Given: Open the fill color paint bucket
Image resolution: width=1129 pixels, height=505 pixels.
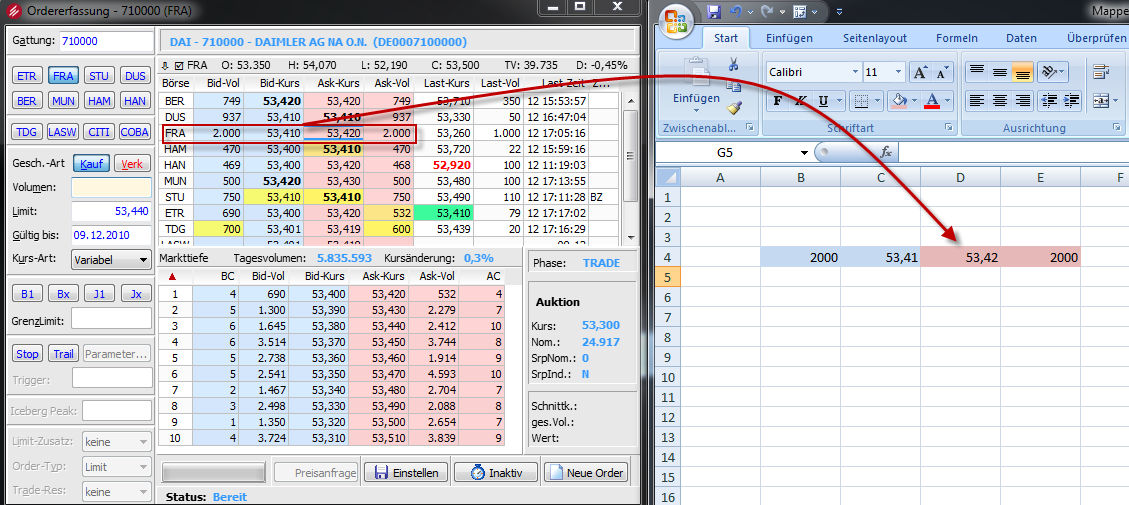Looking at the screenshot, I should tap(898, 100).
